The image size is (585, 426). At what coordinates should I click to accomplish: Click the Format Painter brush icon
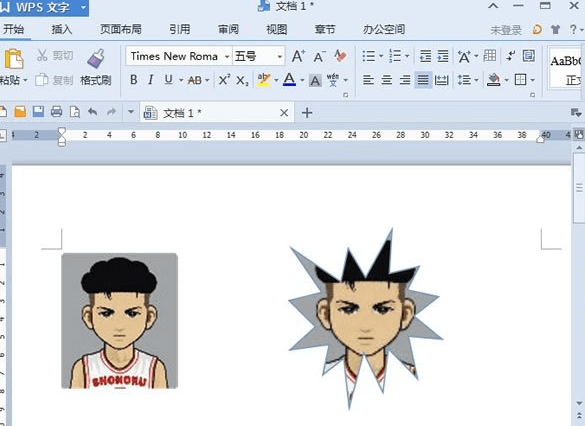coord(96,59)
